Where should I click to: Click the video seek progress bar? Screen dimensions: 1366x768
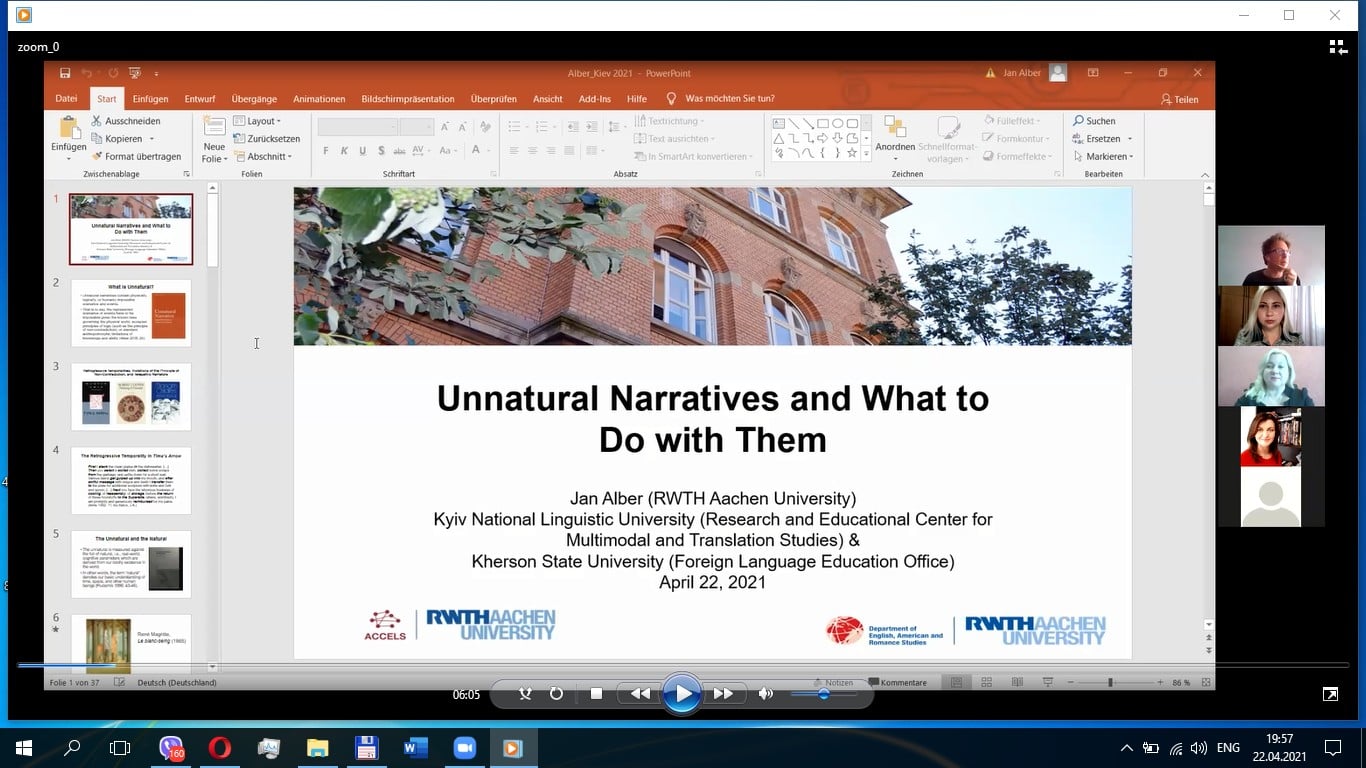pyautogui.click(x=683, y=665)
